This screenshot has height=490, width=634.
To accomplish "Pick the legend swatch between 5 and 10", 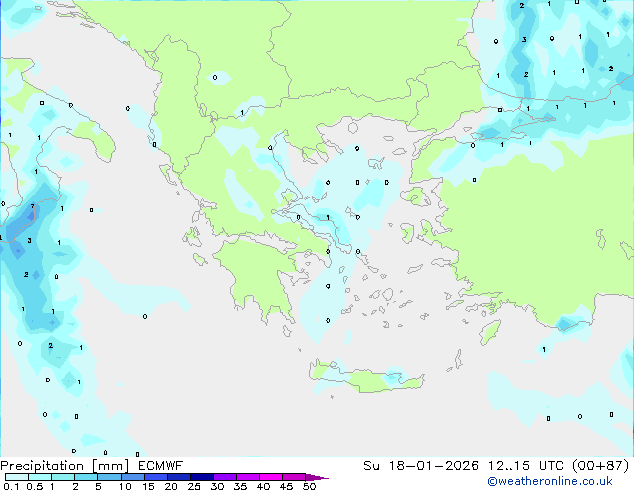I will 109,477.
